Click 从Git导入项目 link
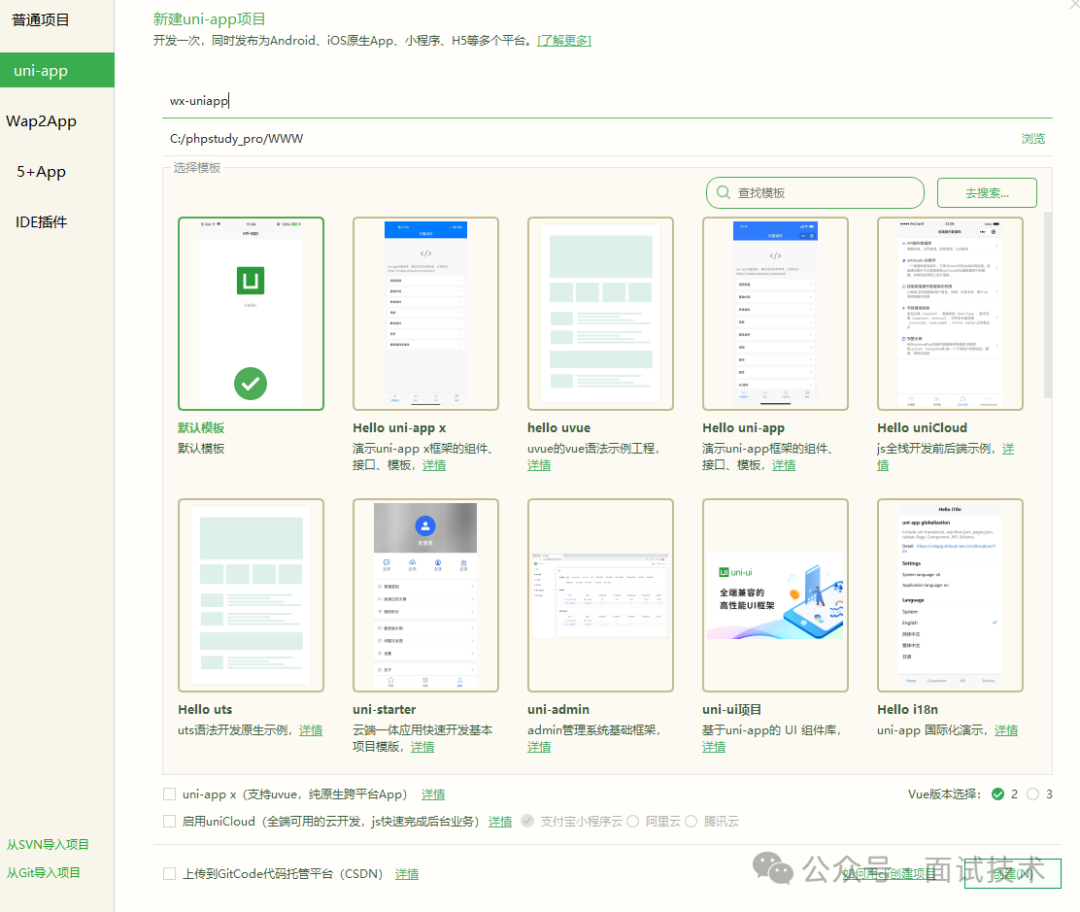 pos(43,873)
